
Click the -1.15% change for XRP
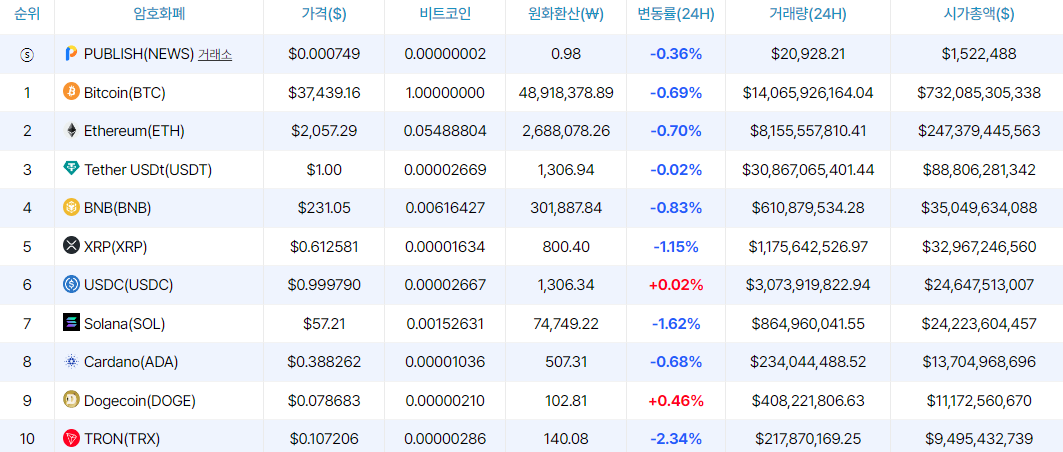pyautogui.click(x=676, y=247)
